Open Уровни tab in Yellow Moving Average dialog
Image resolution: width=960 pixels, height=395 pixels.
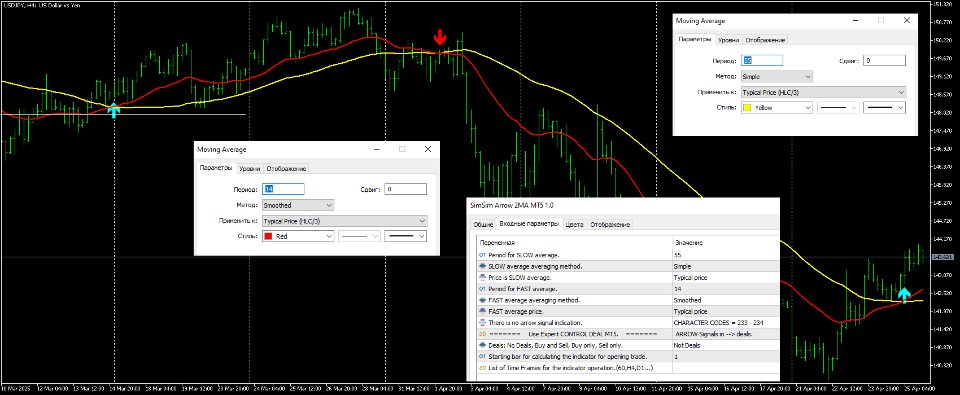click(x=728, y=40)
